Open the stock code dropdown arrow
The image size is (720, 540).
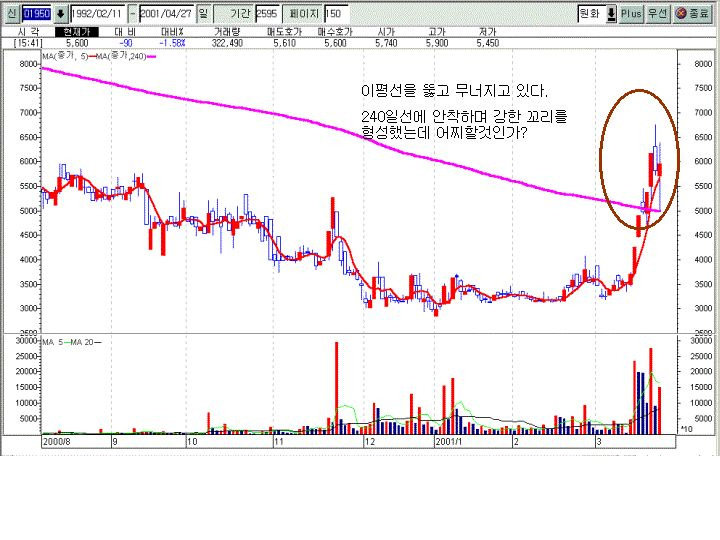[x=60, y=14]
